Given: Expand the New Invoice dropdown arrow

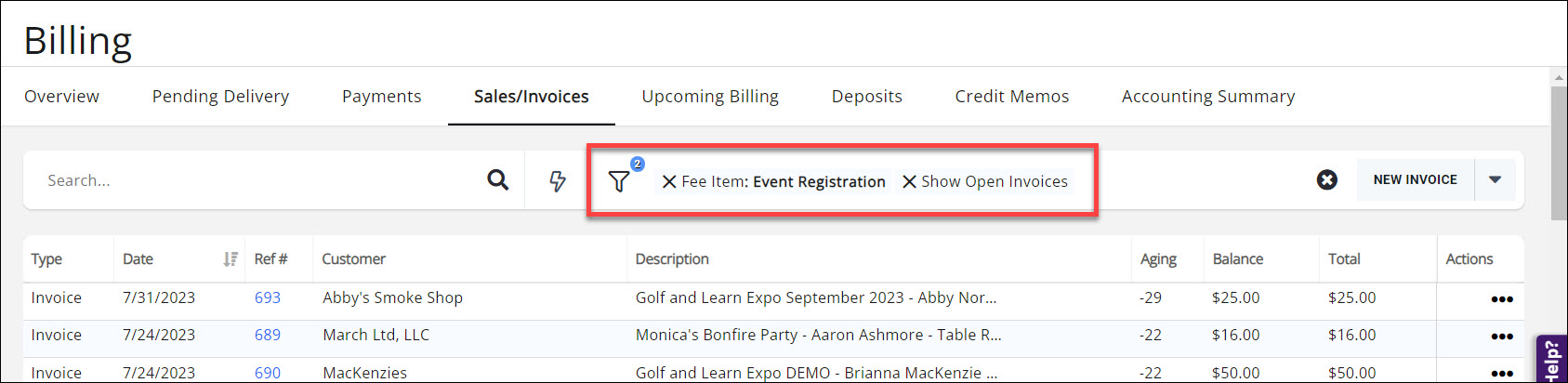Looking at the screenshot, I should click(x=1495, y=180).
